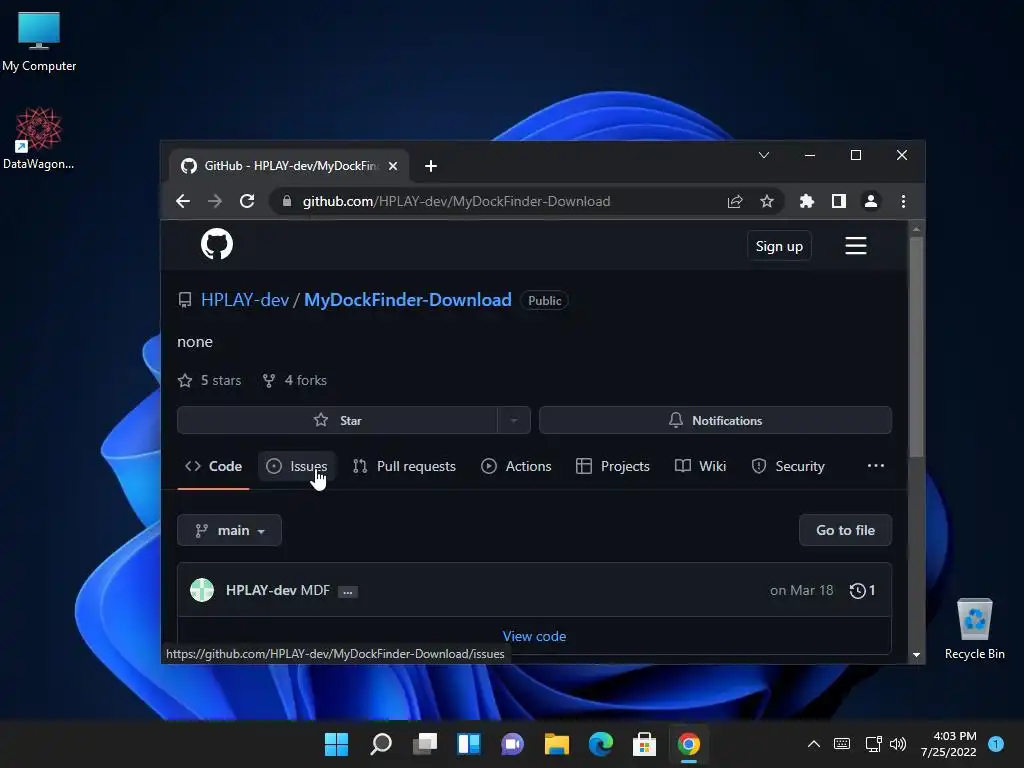The image size is (1024, 768).
Task: Click the network icon in system tray
Action: point(873,744)
